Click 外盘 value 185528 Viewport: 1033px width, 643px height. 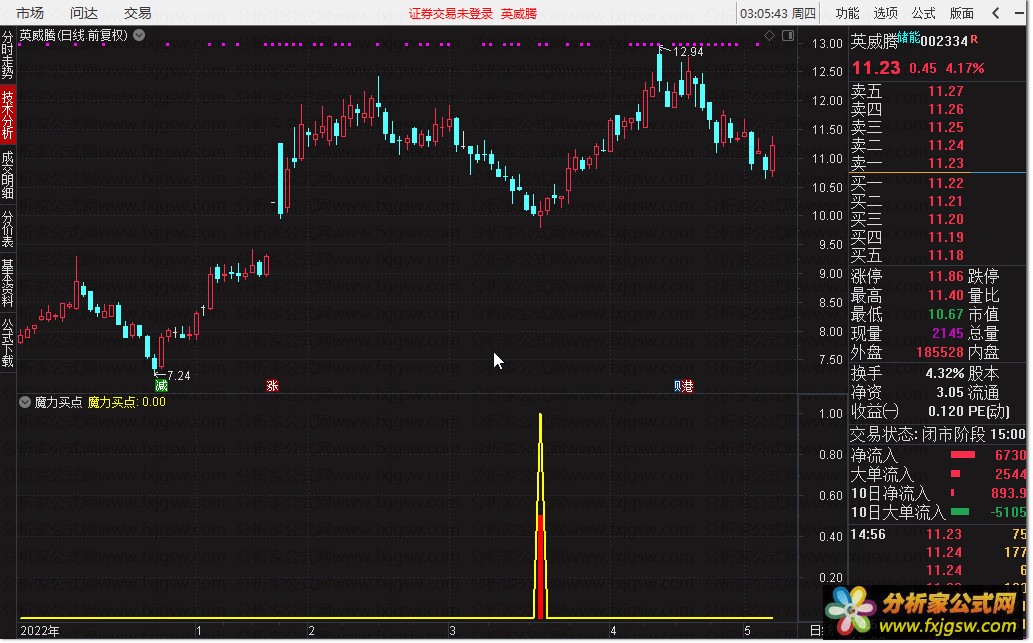(x=939, y=352)
